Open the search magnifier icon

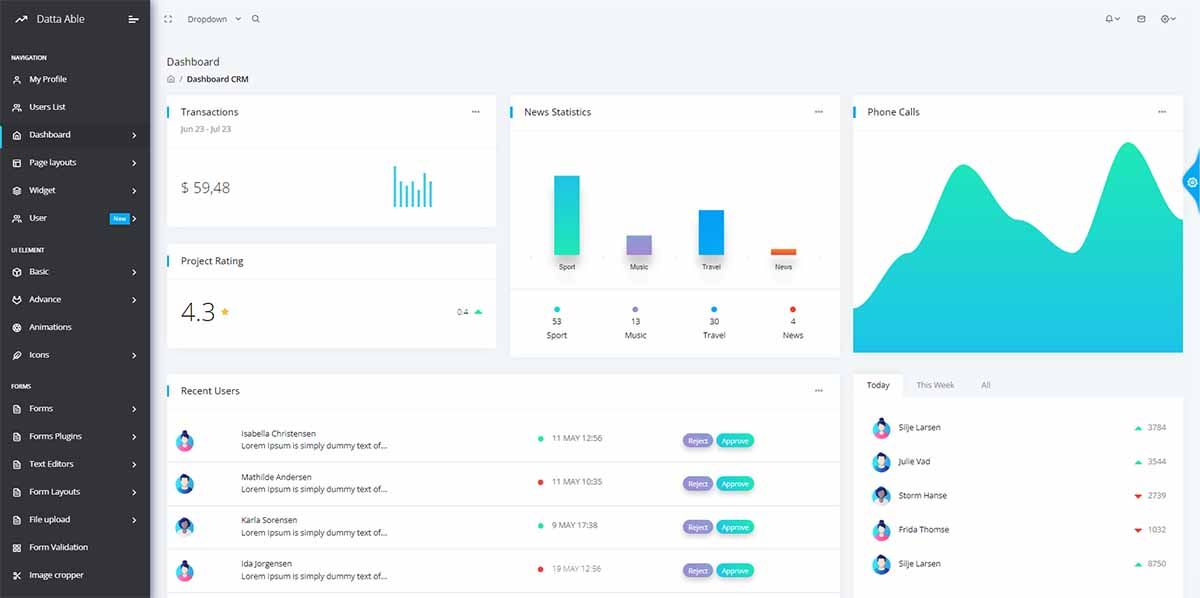coord(256,19)
